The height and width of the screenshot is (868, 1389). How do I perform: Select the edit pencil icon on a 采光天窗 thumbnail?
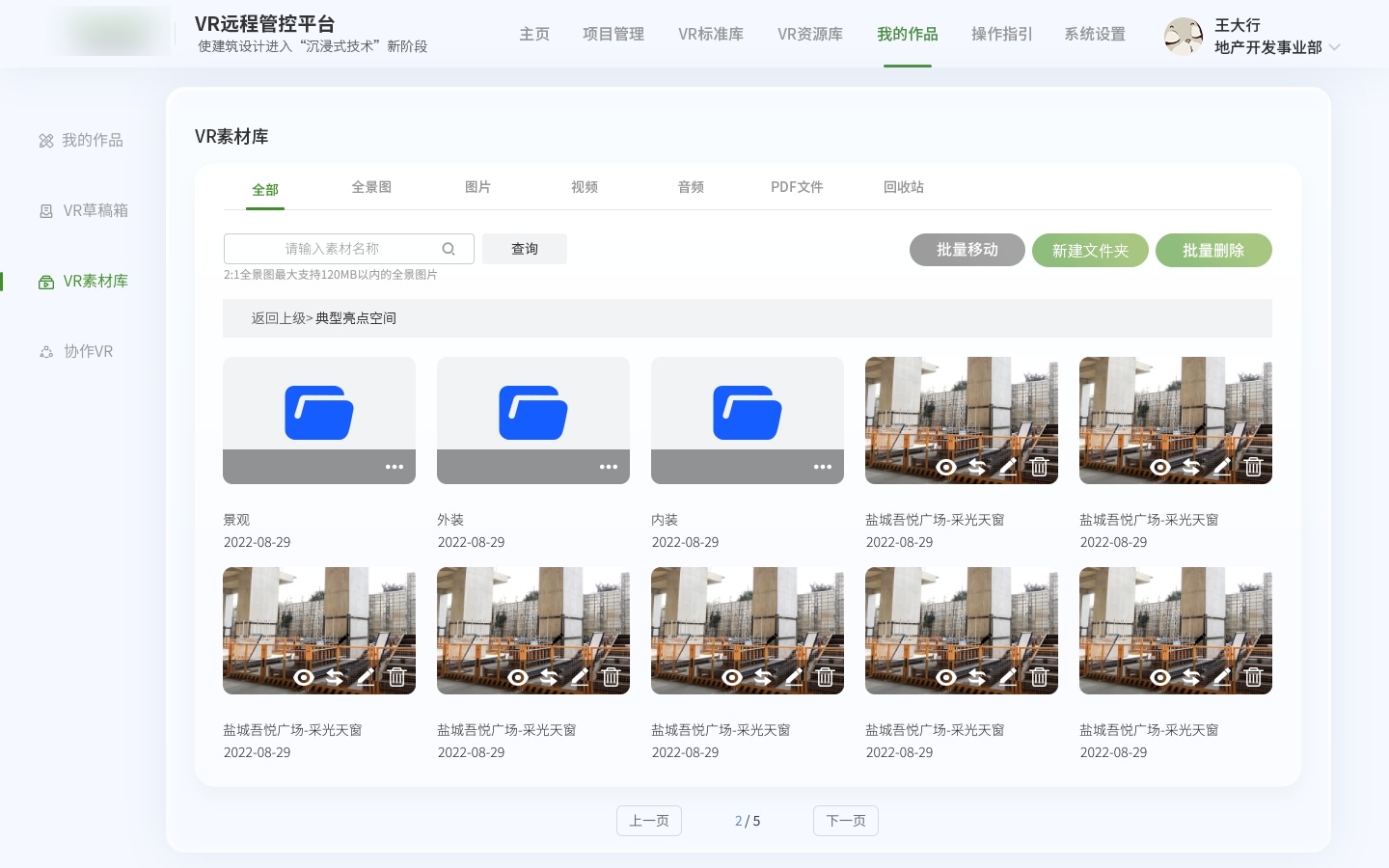(x=1008, y=467)
